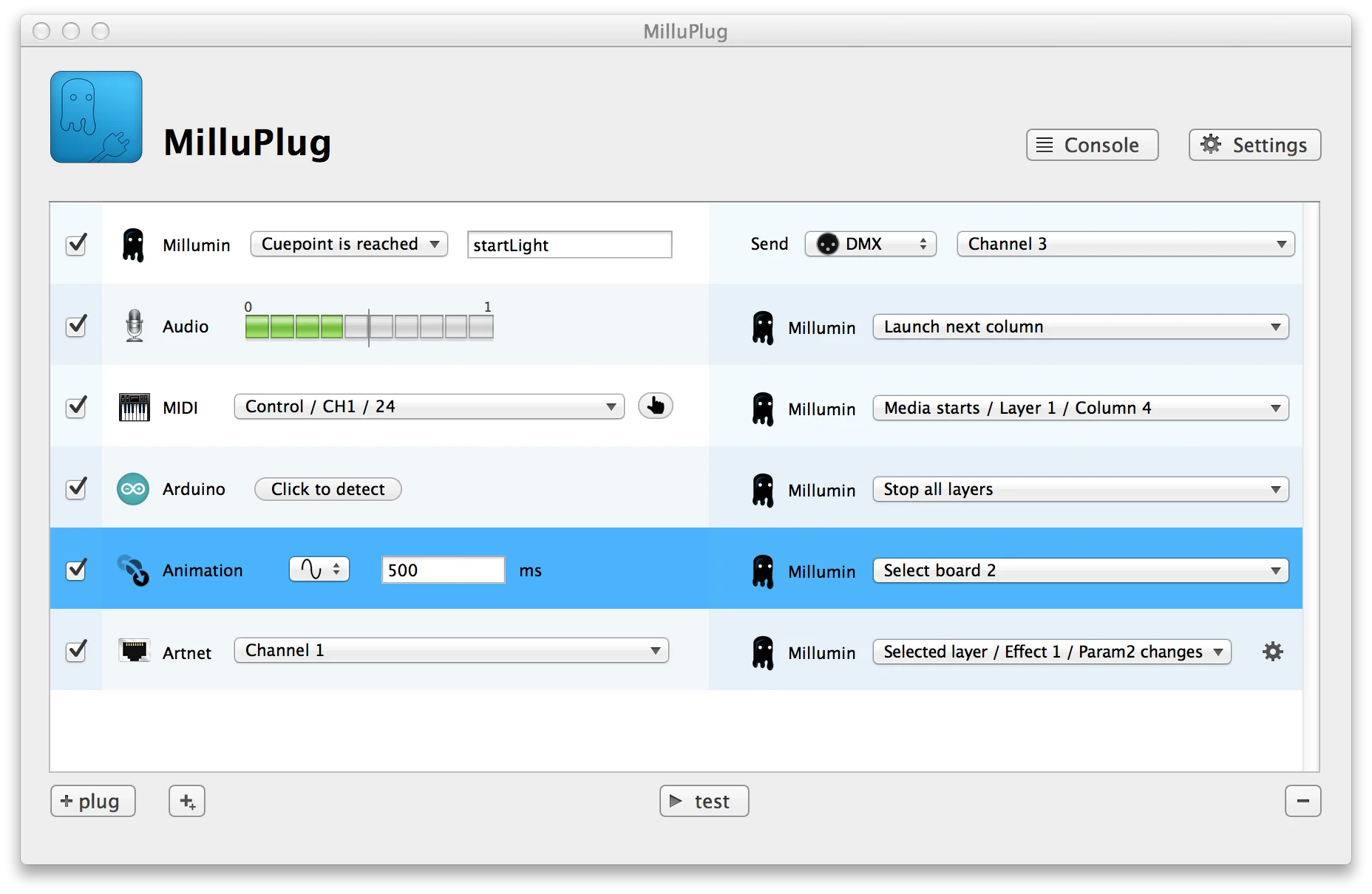
Task: Click the plug list vertical scrollbar
Action: (x=1311, y=487)
